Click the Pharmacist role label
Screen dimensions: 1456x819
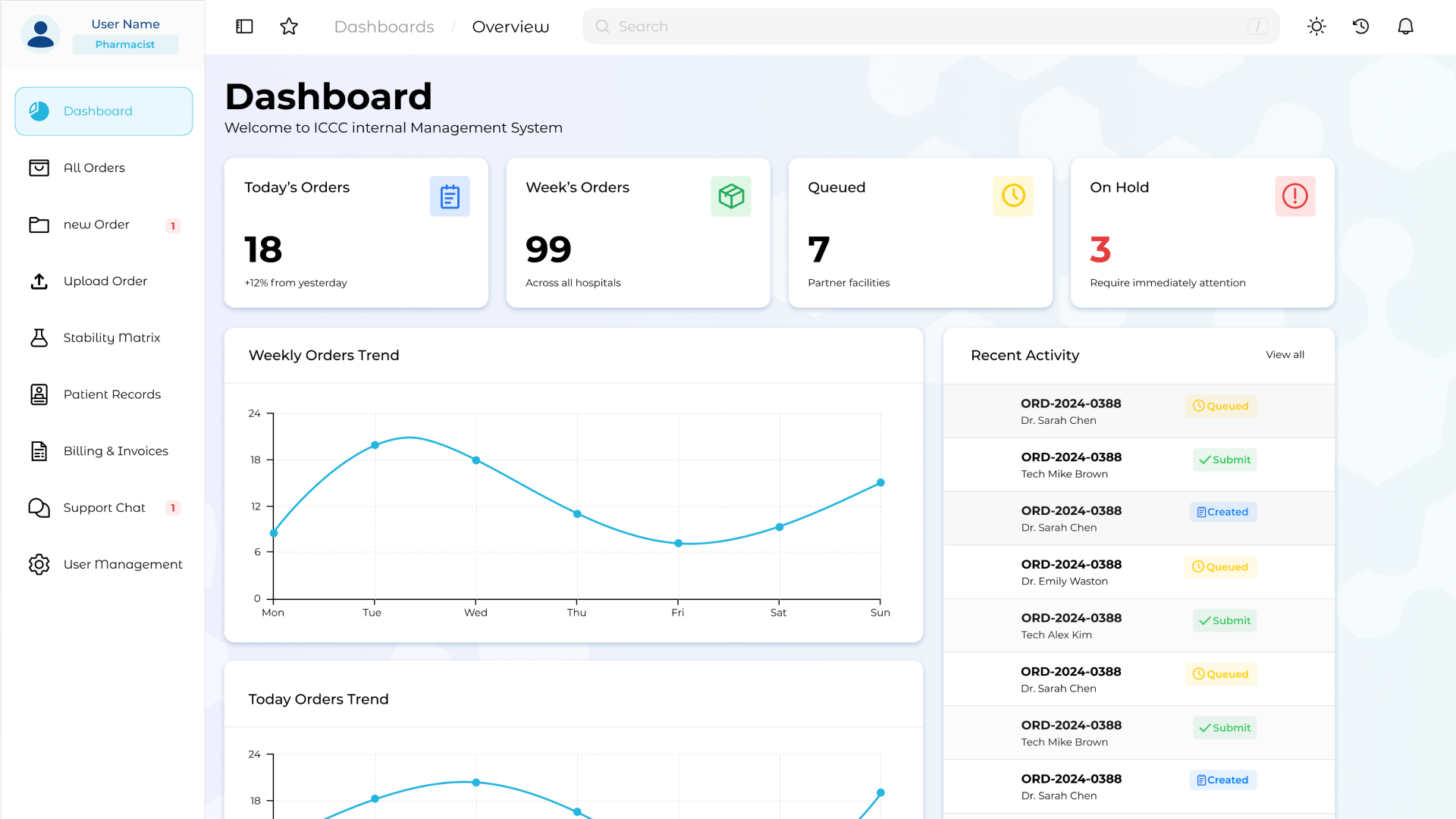coord(125,44)
